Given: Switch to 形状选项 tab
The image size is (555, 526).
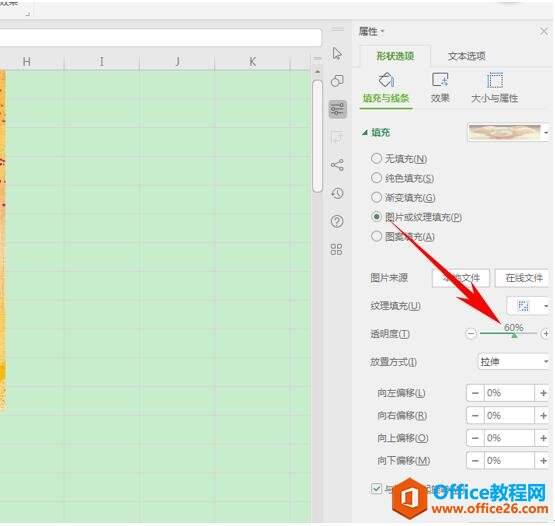Looking at the screenshot, I should pyautogui.click(x=395, y=56).
